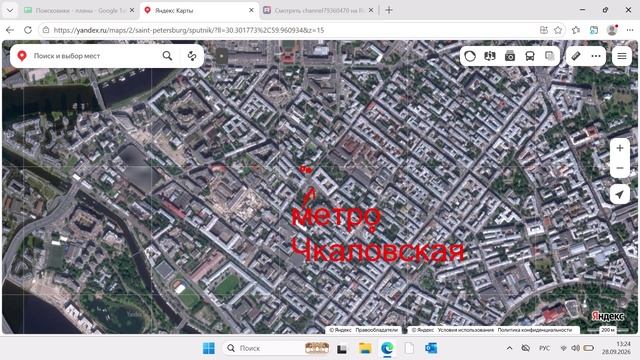Open the route builder icon
The height and width of the screenshot is (360, 640).
(x=192, y=56)
